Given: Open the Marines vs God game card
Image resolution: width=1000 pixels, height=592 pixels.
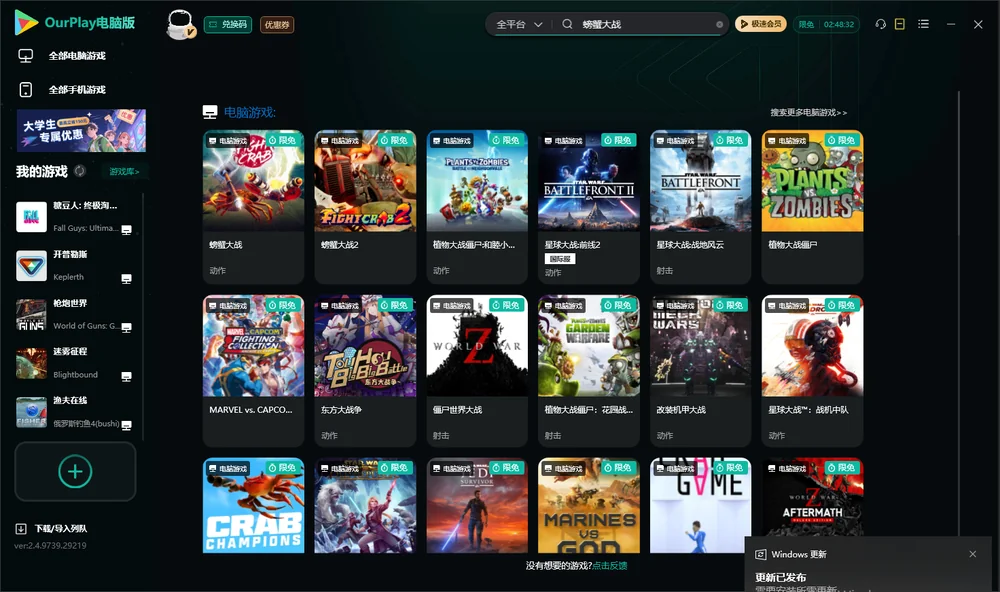Looking at the screenshot, I should [x=589, y=505].
